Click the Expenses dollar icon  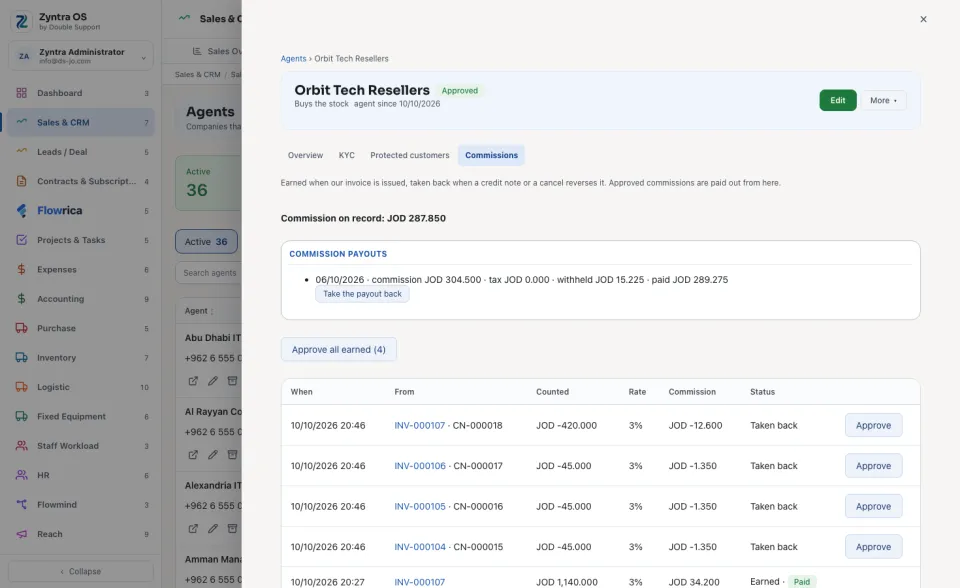pyautogui.click(x=21, y=270)
